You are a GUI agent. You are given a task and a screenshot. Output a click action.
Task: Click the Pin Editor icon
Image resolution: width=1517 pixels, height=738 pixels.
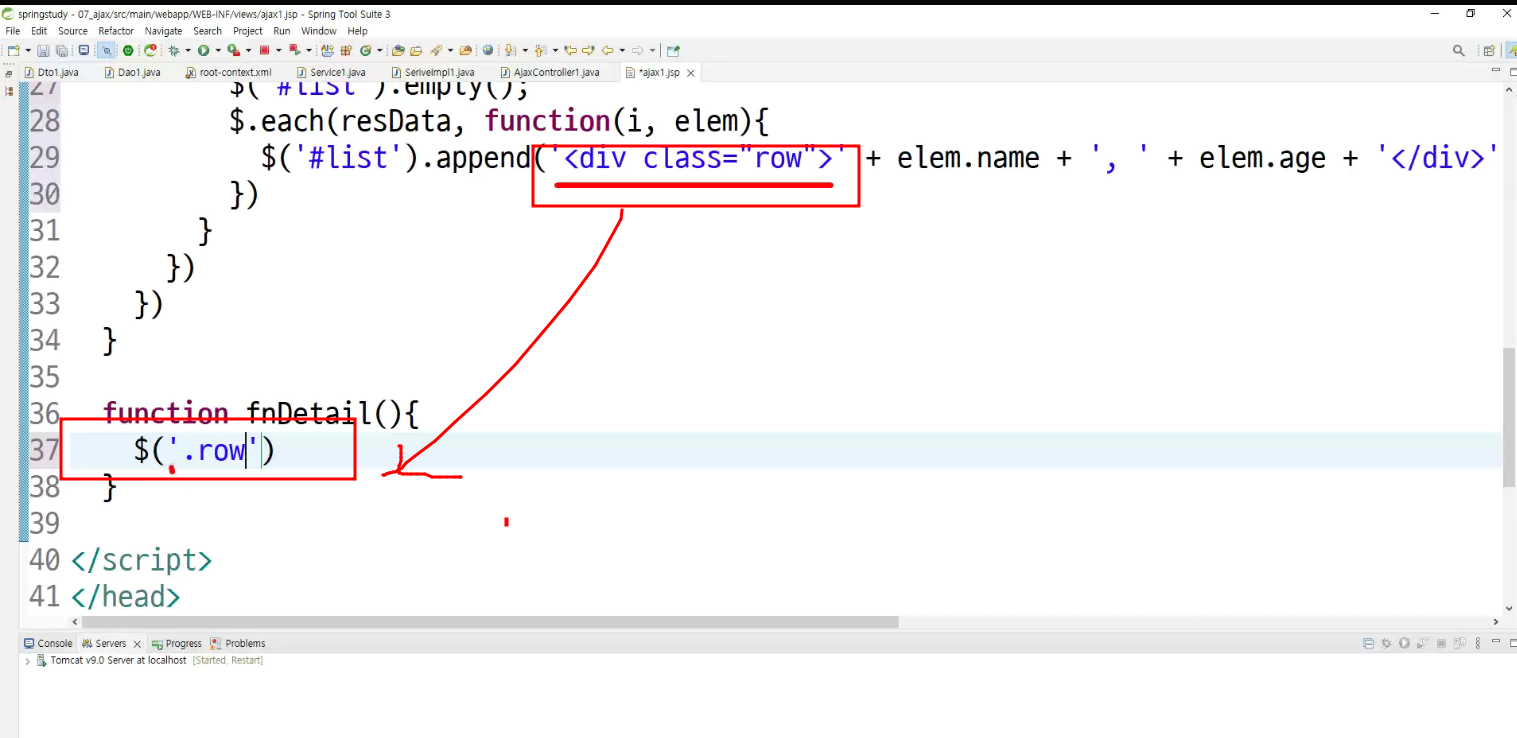673,50
